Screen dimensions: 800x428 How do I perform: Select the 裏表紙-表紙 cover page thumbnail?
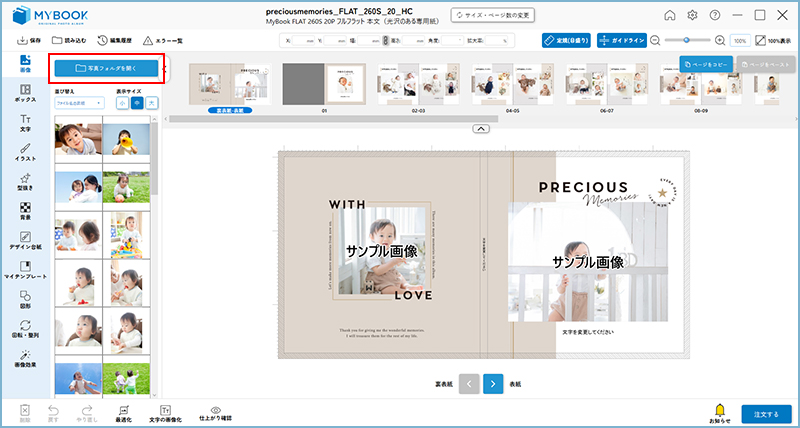point(230,84)
